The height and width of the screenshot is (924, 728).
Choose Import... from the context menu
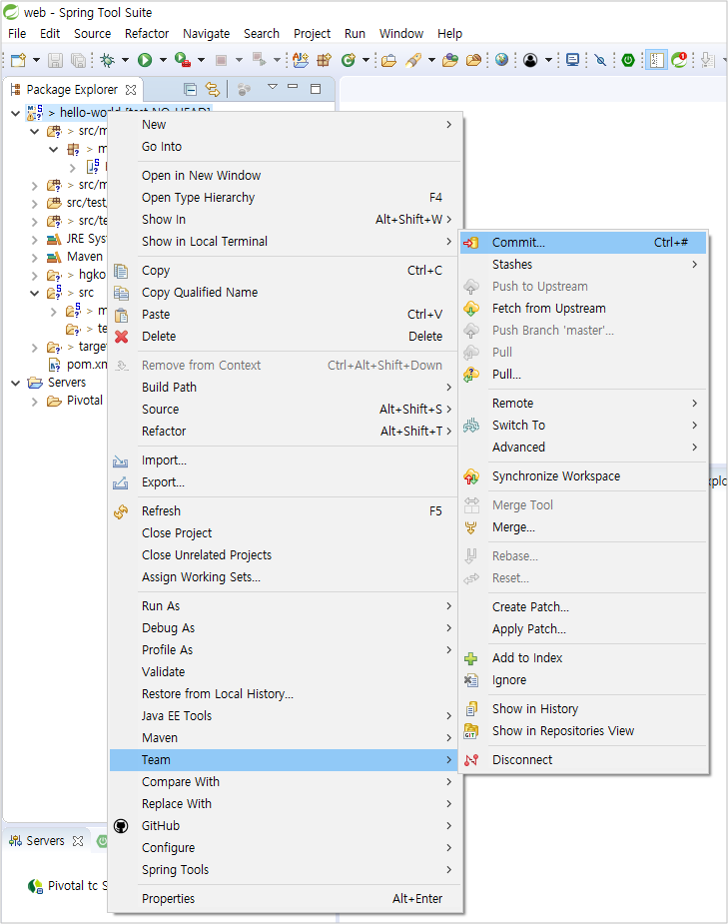pos(284,460)
